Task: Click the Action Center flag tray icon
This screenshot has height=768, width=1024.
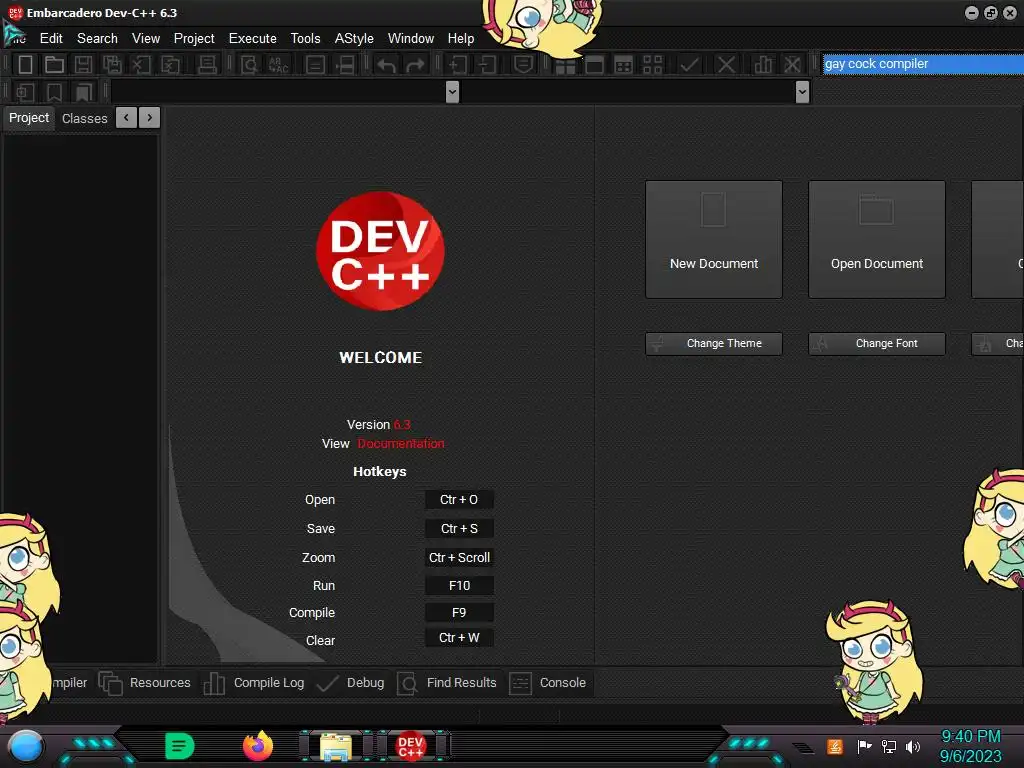Action: [864, 746]
